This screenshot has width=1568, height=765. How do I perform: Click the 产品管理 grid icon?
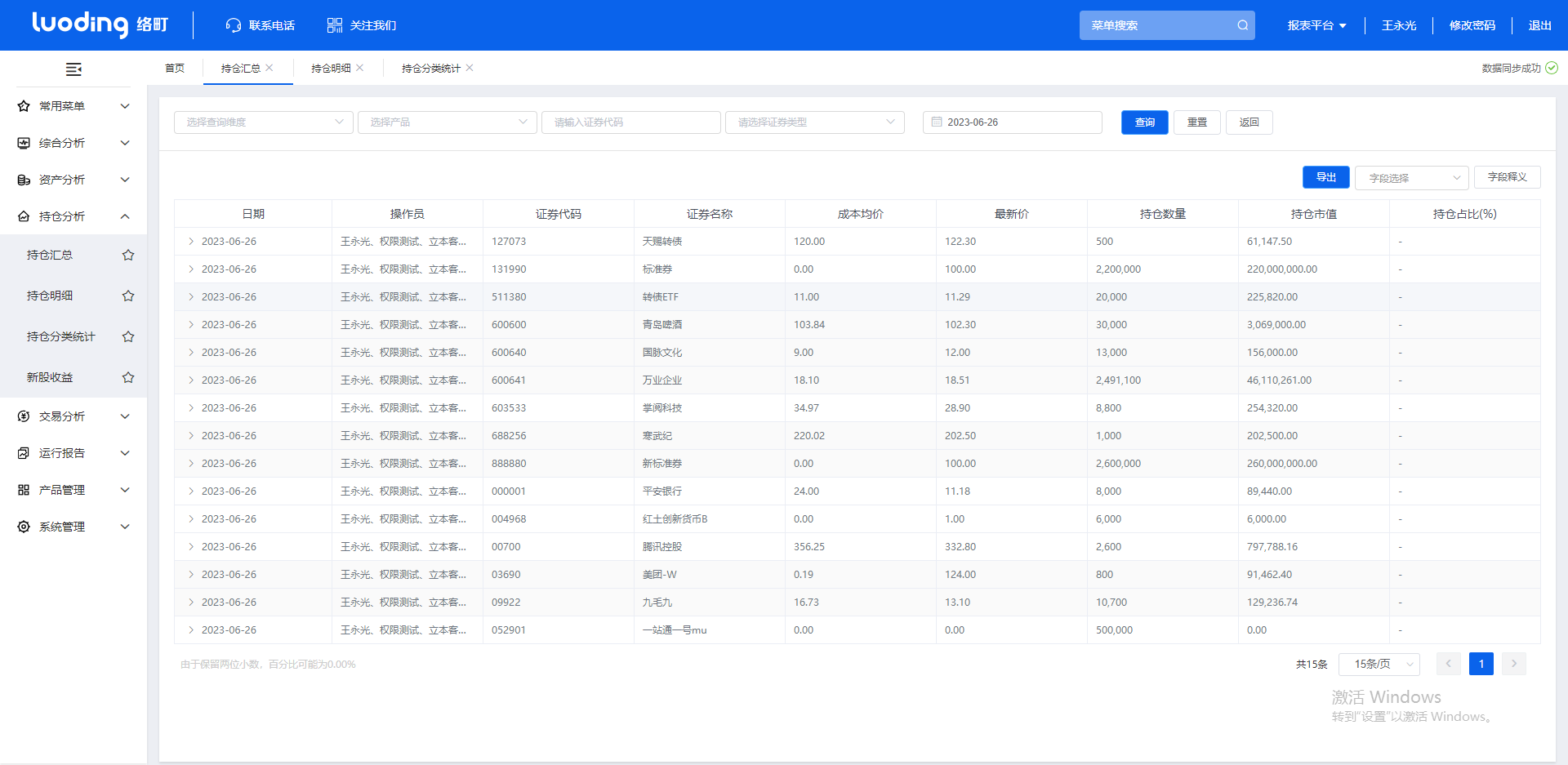(x=24, y=490)
